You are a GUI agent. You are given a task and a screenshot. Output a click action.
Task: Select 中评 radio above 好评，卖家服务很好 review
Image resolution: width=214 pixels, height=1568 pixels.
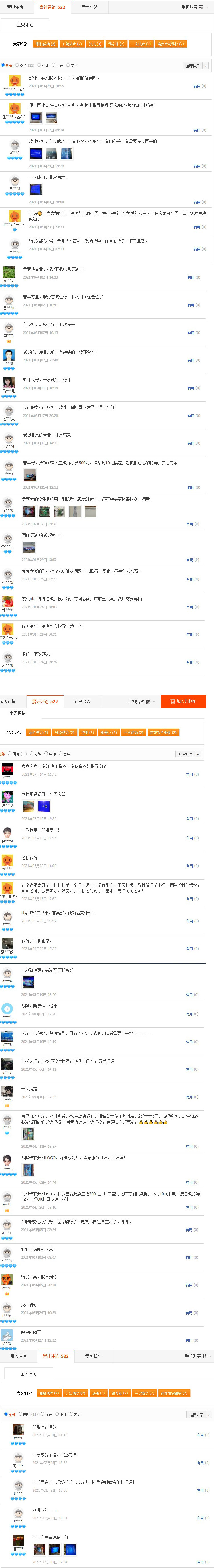tap(54, 65)
